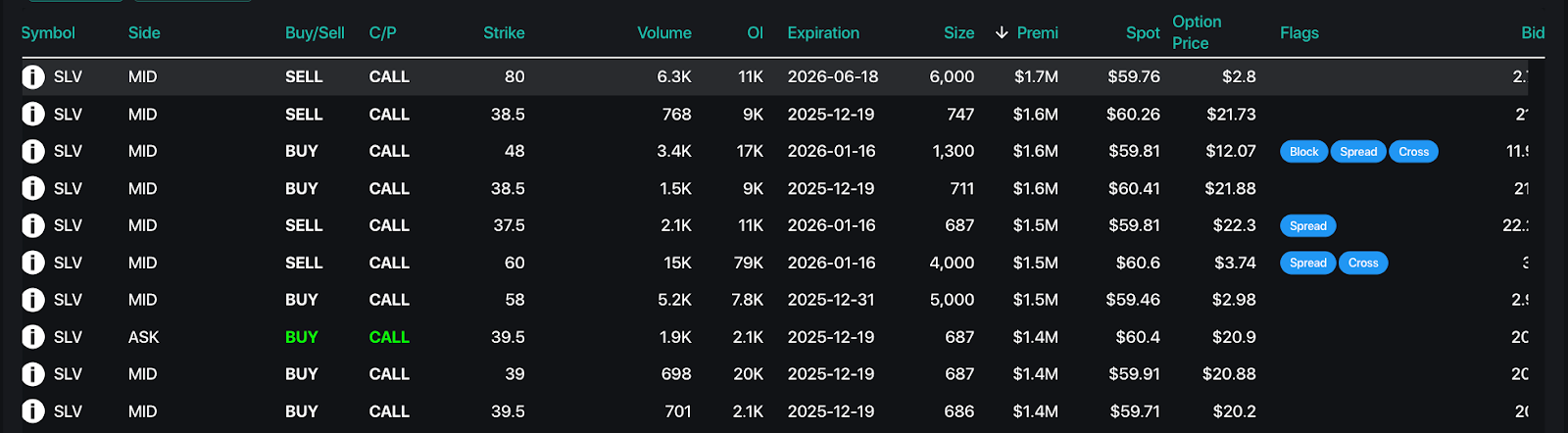Sort table by Strike column
The width and height of the screenshot is (1568, 433).
point(504,32)
